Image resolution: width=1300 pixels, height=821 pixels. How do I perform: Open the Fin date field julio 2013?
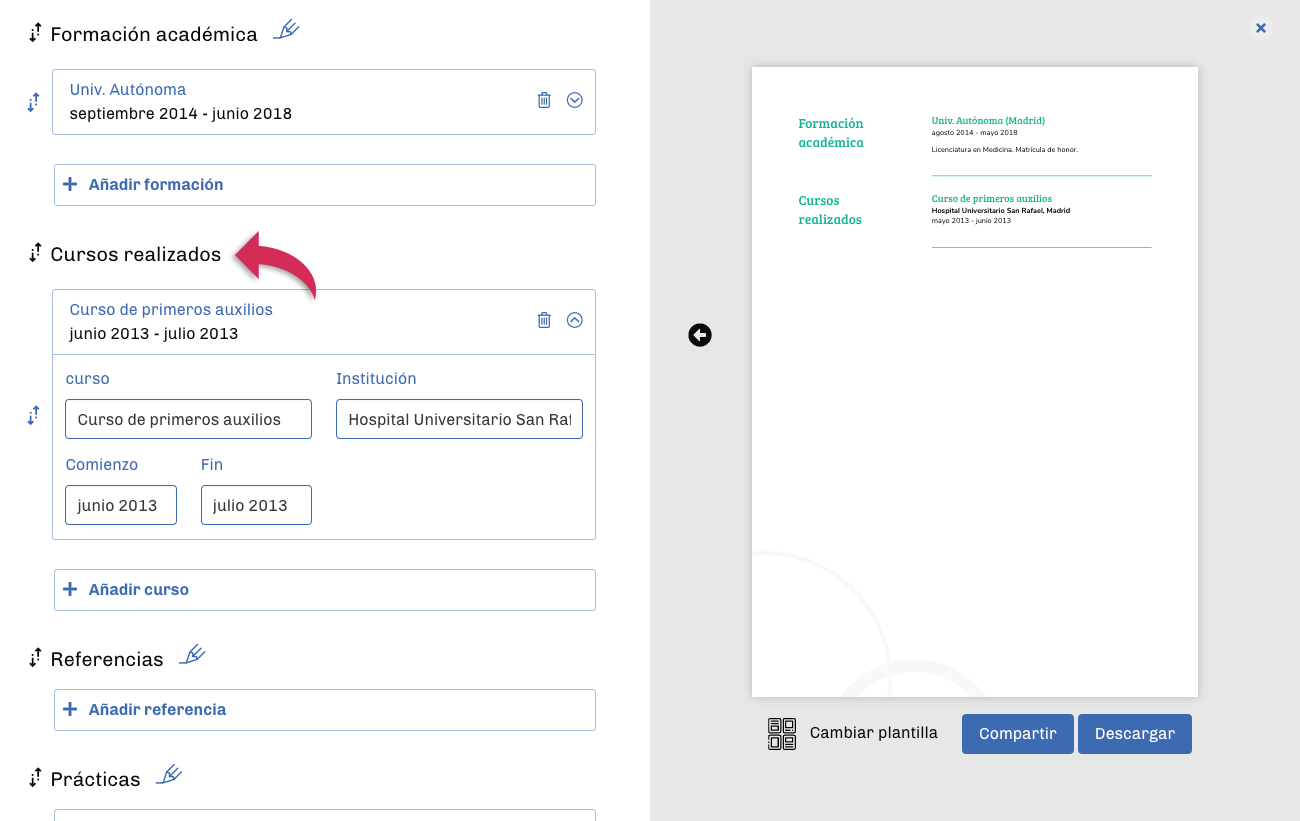[256, 505]
